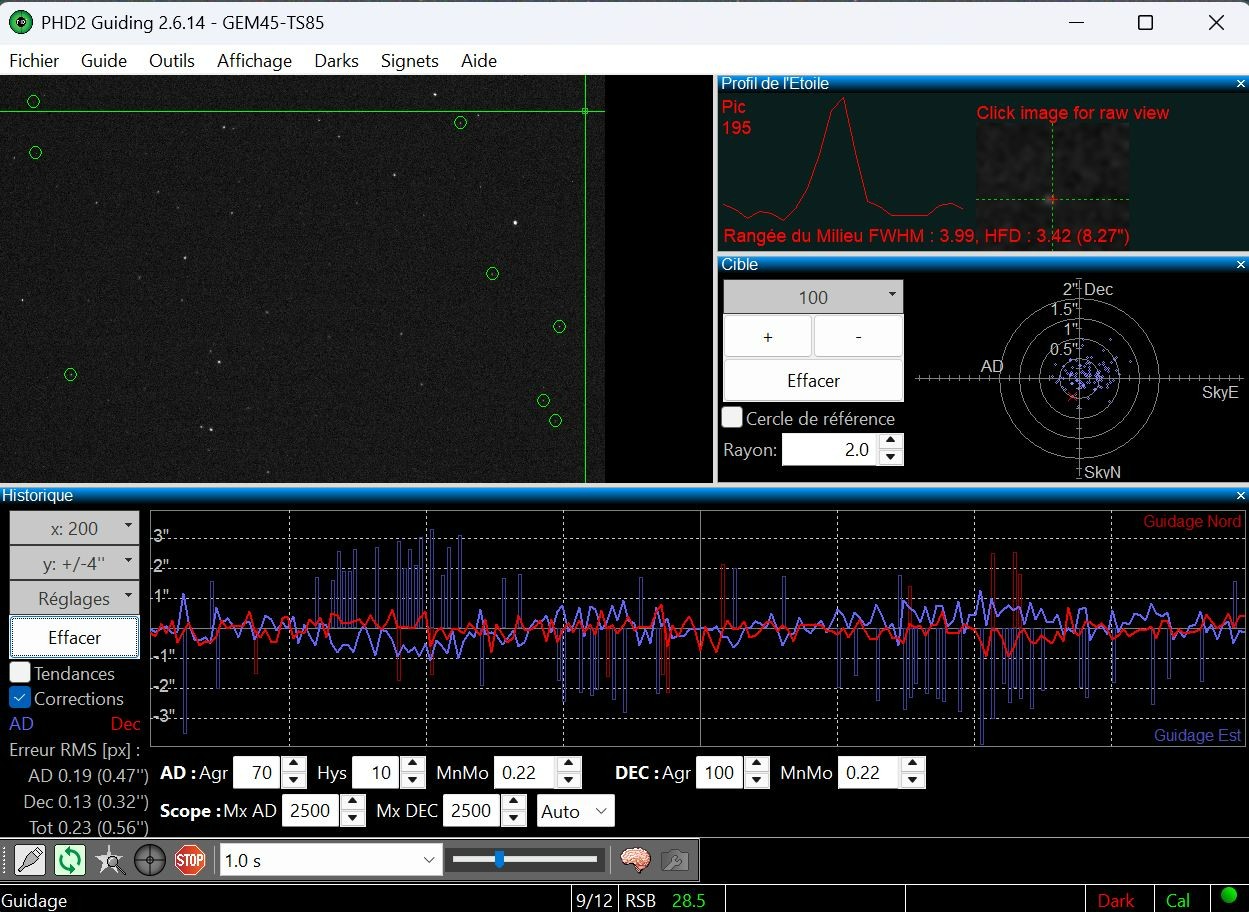
Task: Enable the Tendances checkbox
Action: pyautogui.click(x=20, y=673)
